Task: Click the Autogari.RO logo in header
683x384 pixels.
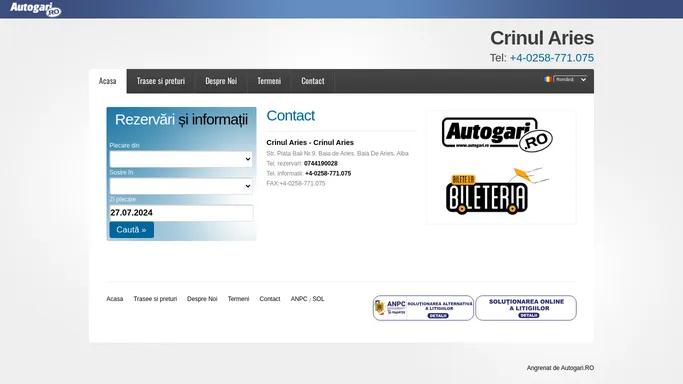Action: point(35,9)
